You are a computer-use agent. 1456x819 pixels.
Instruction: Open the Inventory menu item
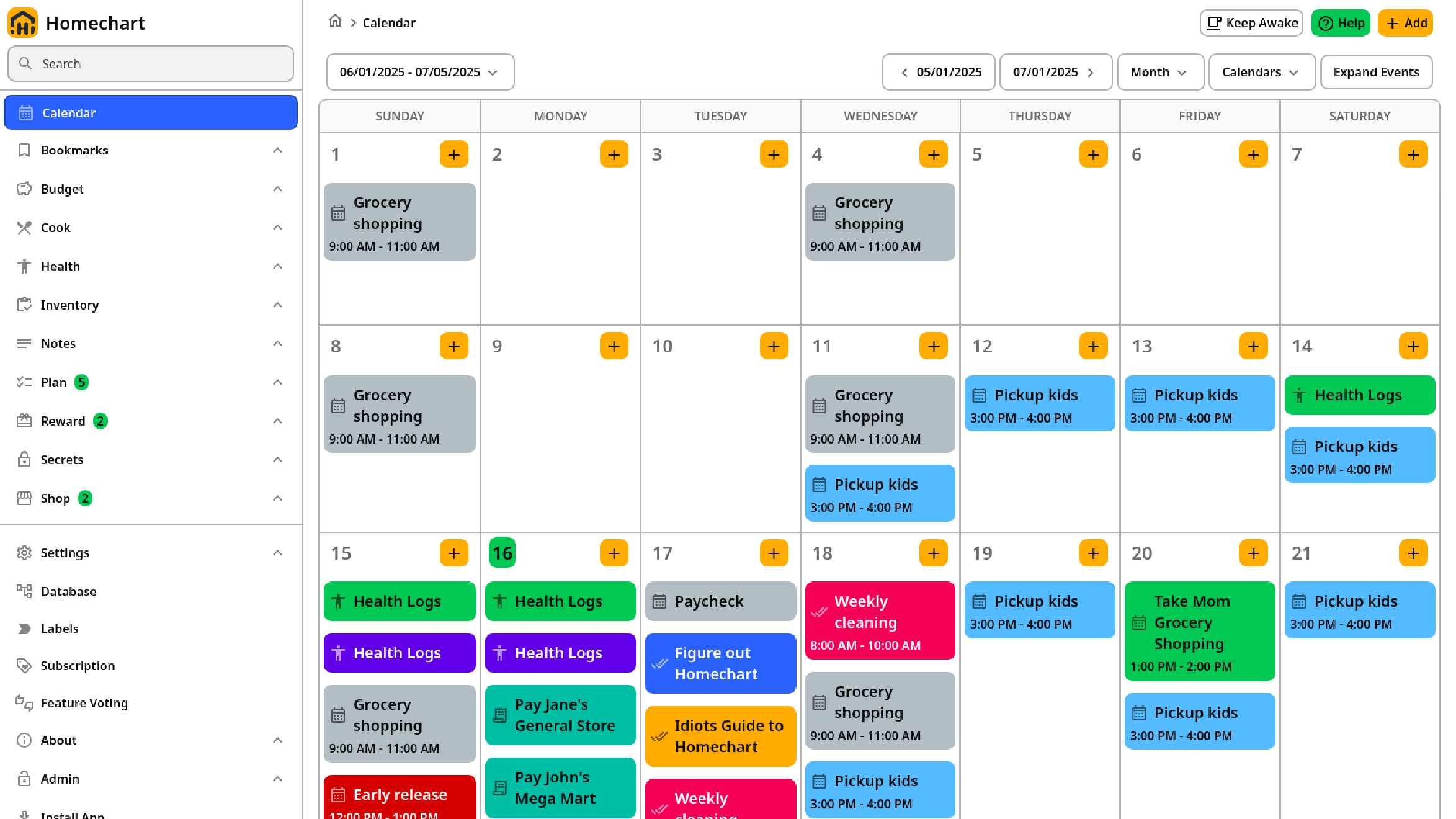tap(151, 305)
